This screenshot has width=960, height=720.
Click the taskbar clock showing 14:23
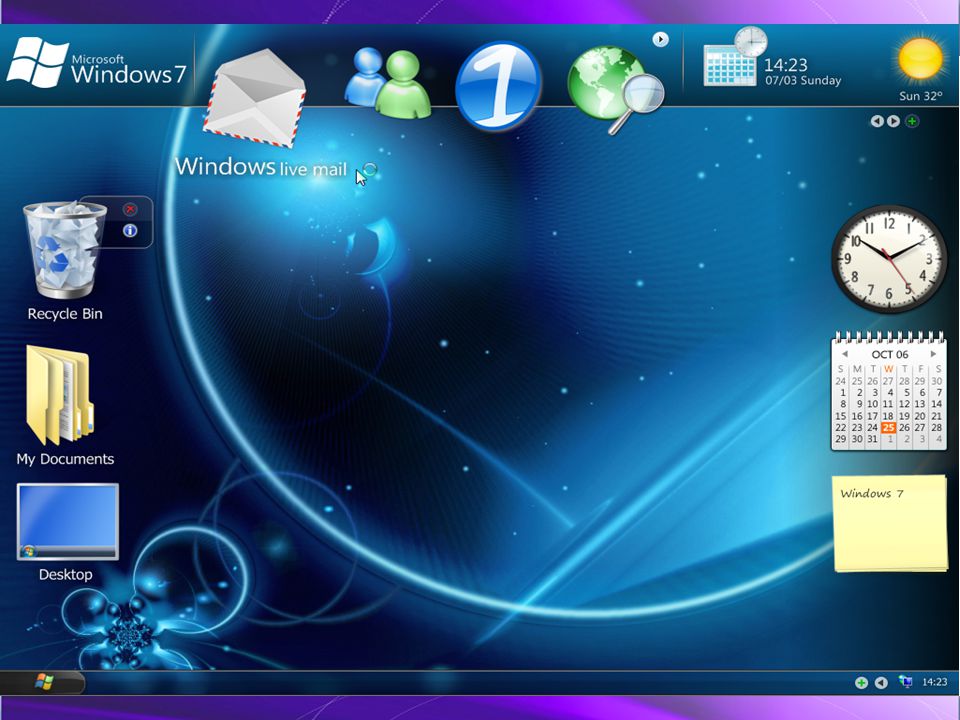pyautogui.click(x=934, y=682)
